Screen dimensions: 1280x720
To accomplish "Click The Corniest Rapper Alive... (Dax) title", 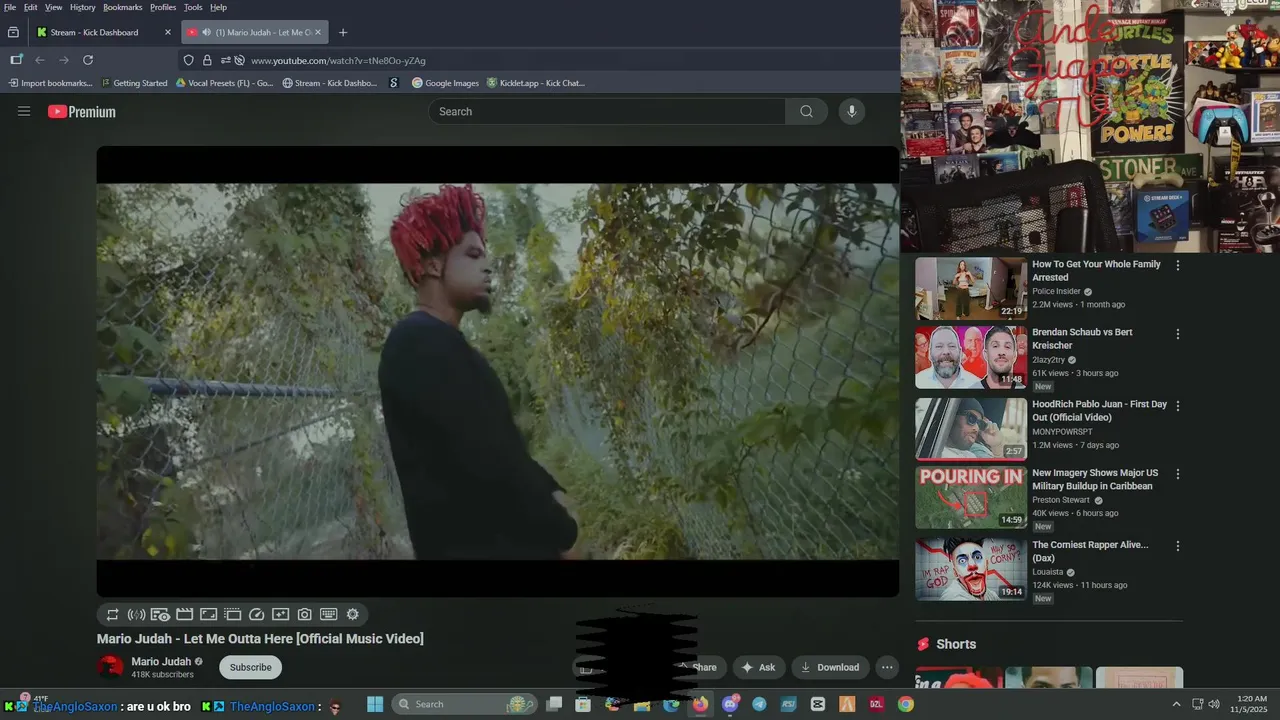I will pos(1090,551).
